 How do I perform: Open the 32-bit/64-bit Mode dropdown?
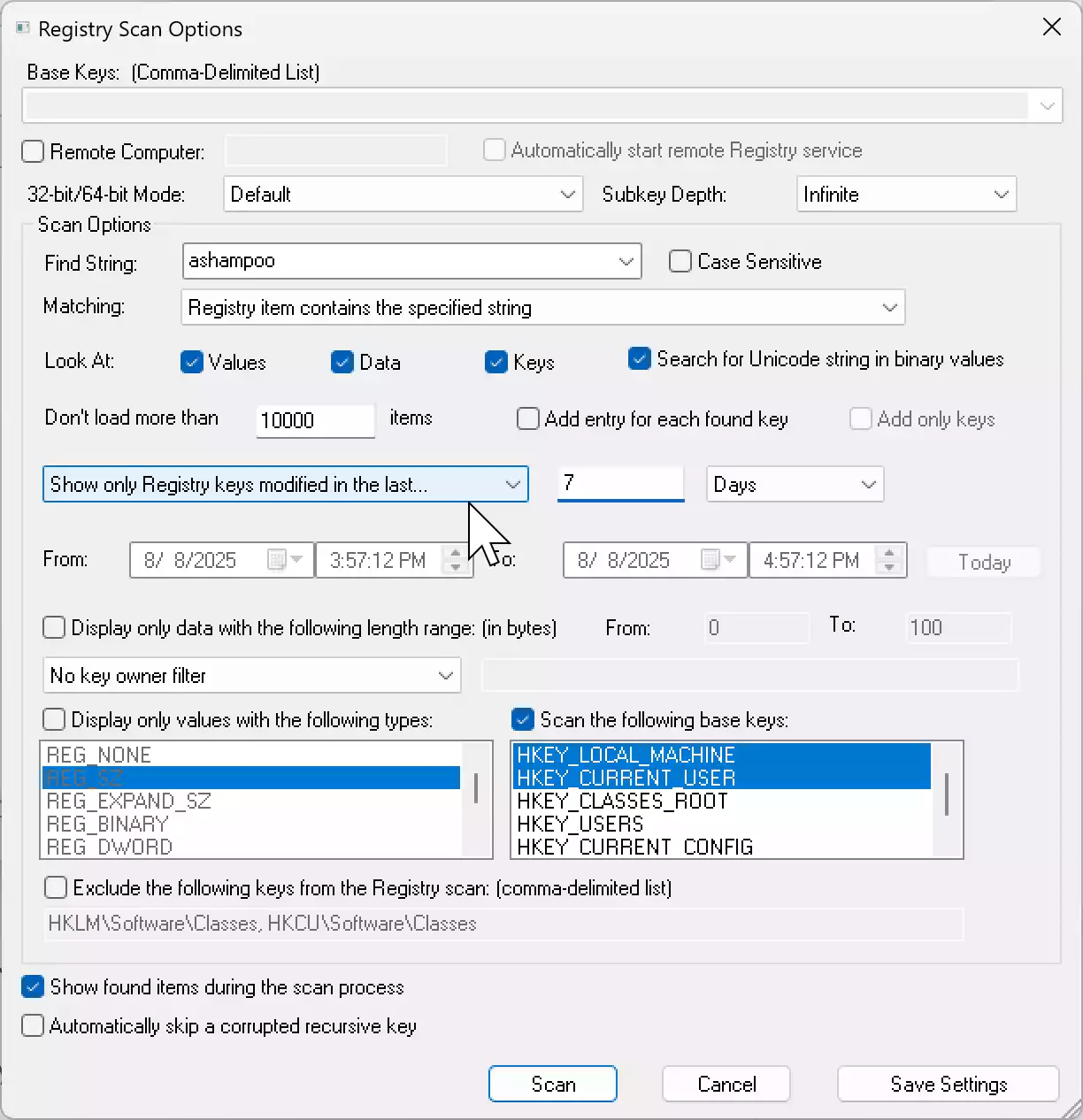point(569,194)
